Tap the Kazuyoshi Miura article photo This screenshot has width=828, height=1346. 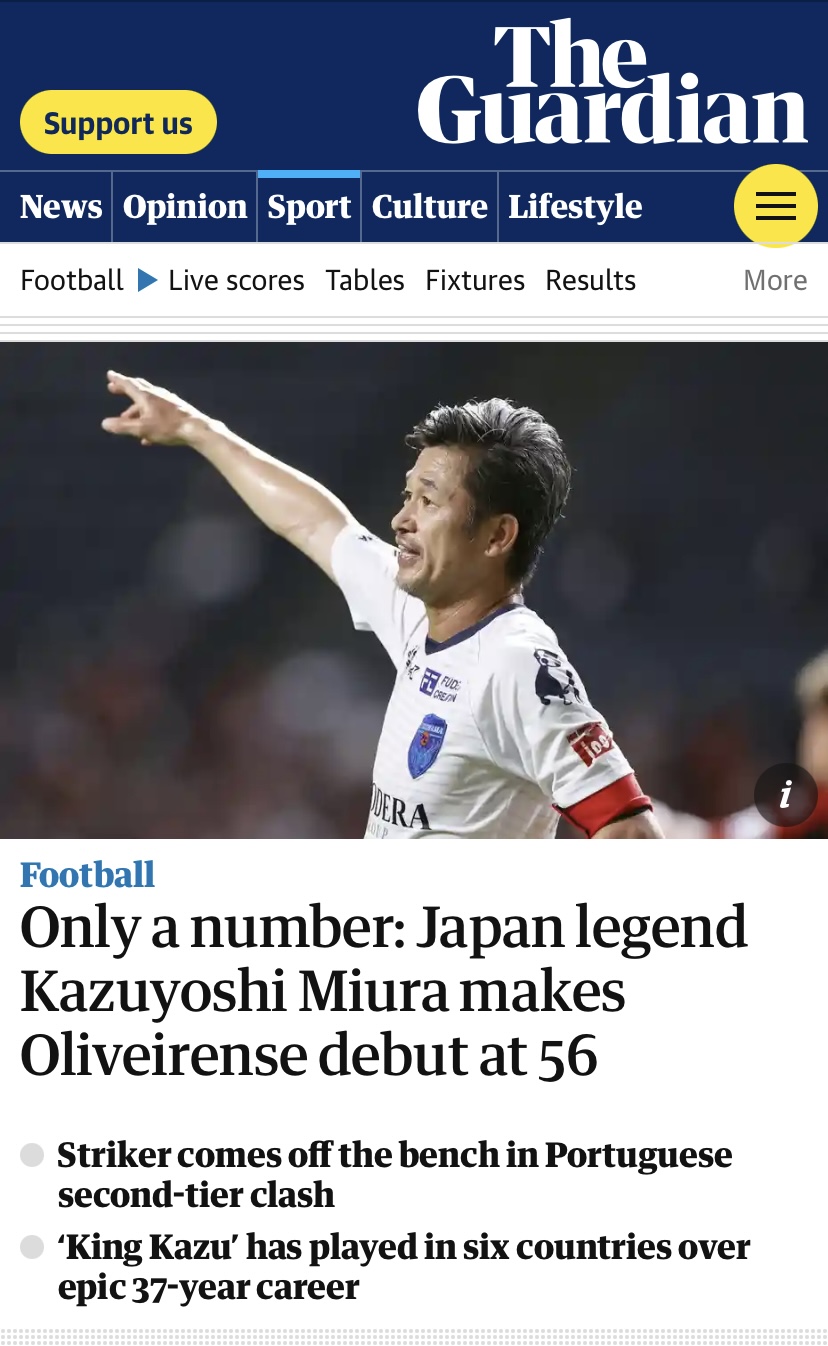coord(414,590)
